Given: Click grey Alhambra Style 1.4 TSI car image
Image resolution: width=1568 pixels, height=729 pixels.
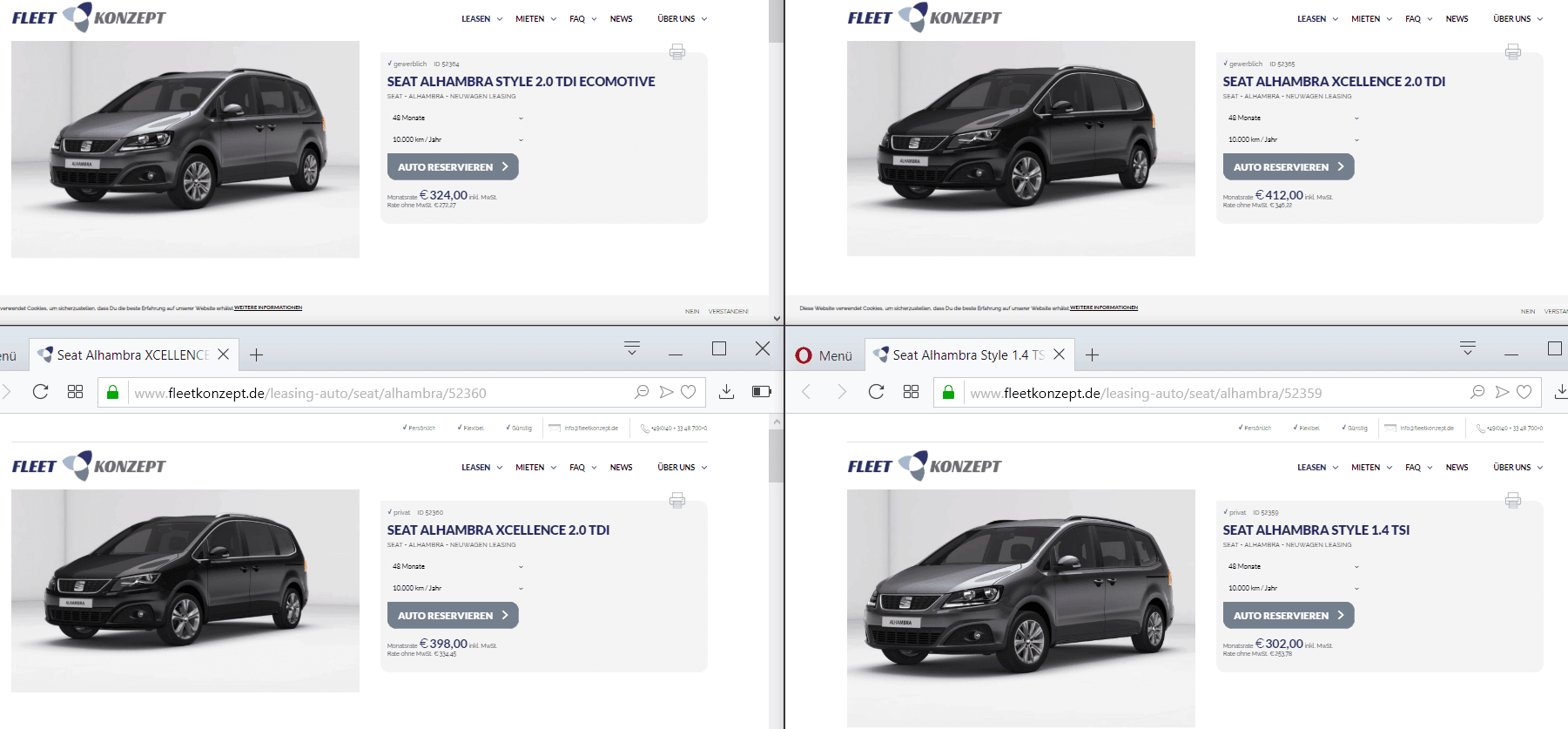Looking at the screenshot, I should pos(1021,608).
